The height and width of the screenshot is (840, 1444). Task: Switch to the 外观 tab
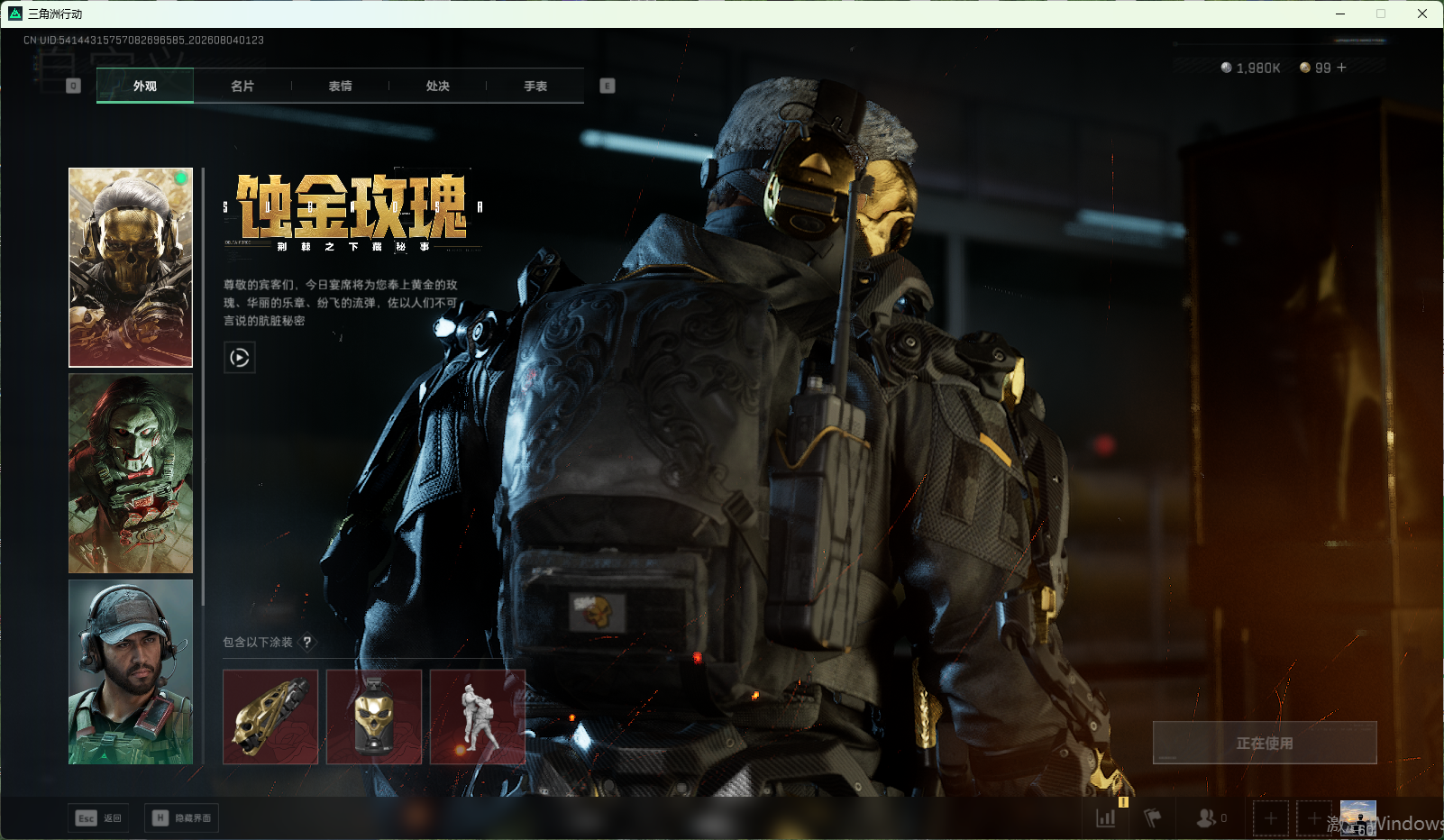coord(145,86)
